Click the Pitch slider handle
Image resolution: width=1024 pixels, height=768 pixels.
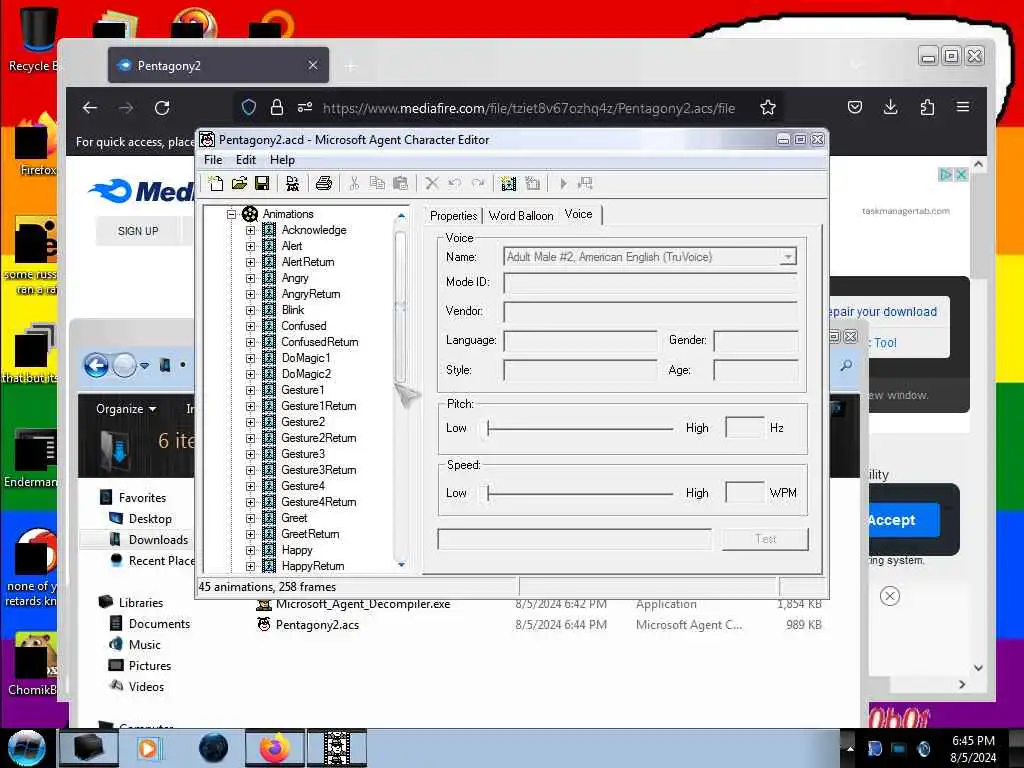point(487,428)
